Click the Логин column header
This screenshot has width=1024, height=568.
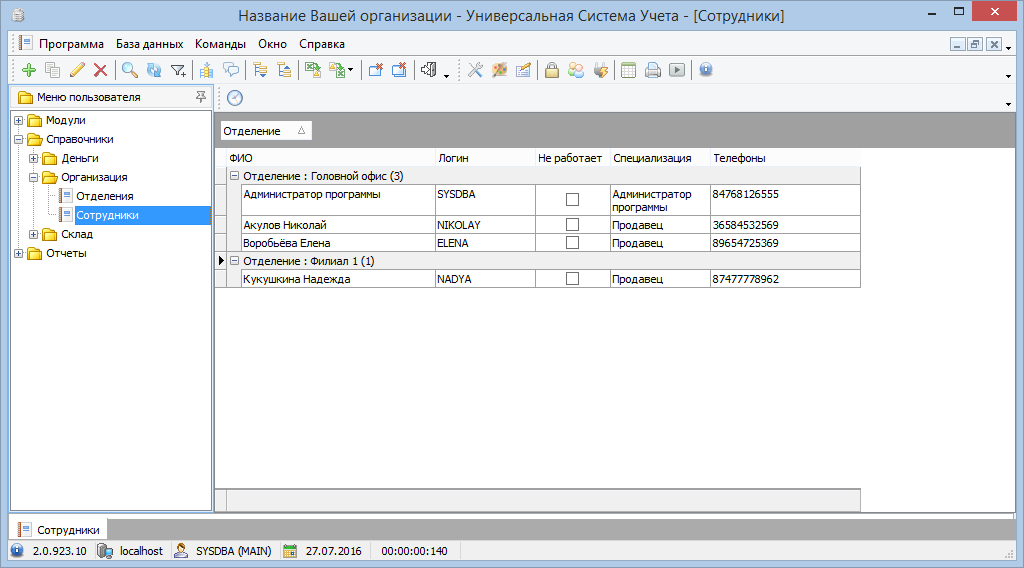pyautogui.click(x=452, y=158)
